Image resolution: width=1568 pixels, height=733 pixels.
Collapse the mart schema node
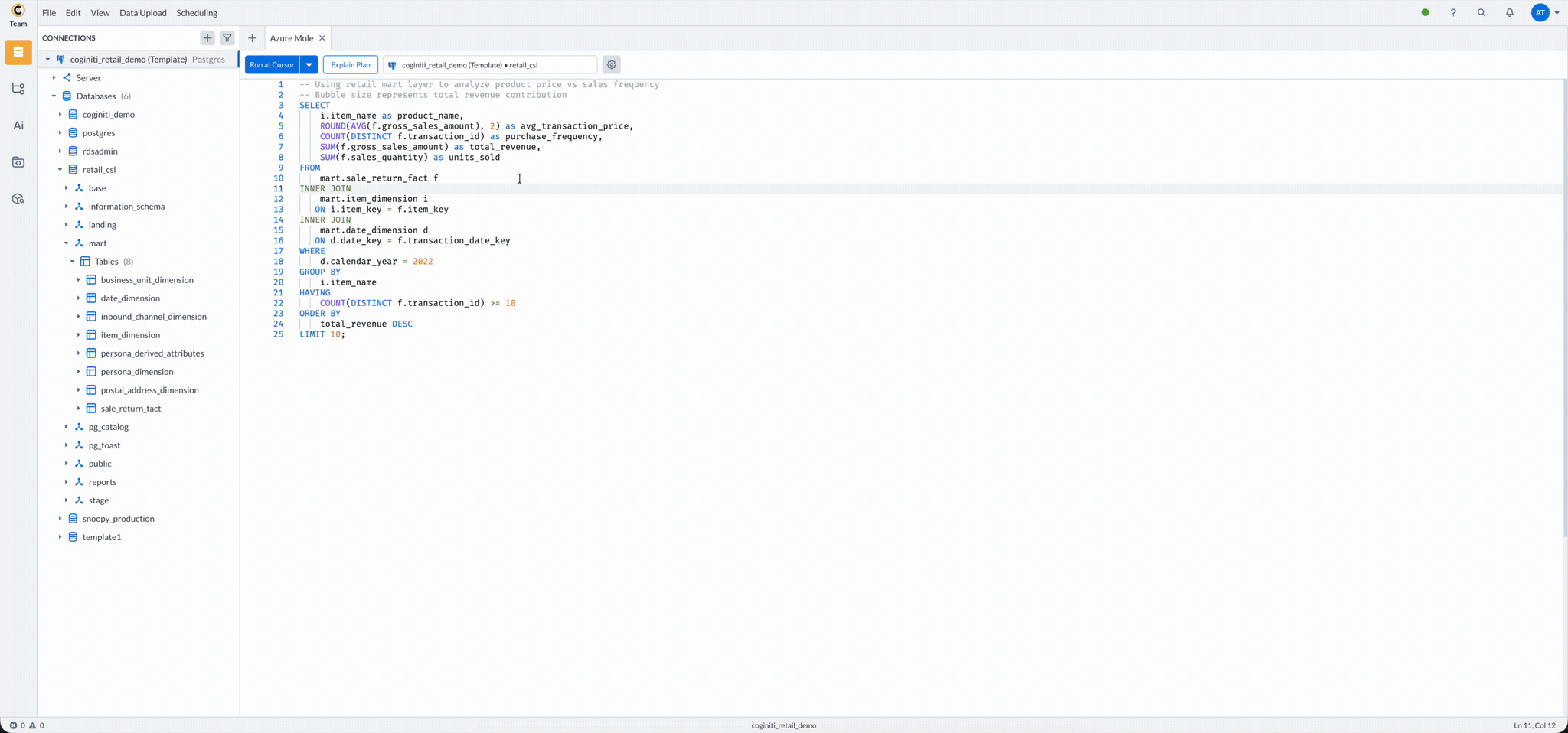[67, 243]
